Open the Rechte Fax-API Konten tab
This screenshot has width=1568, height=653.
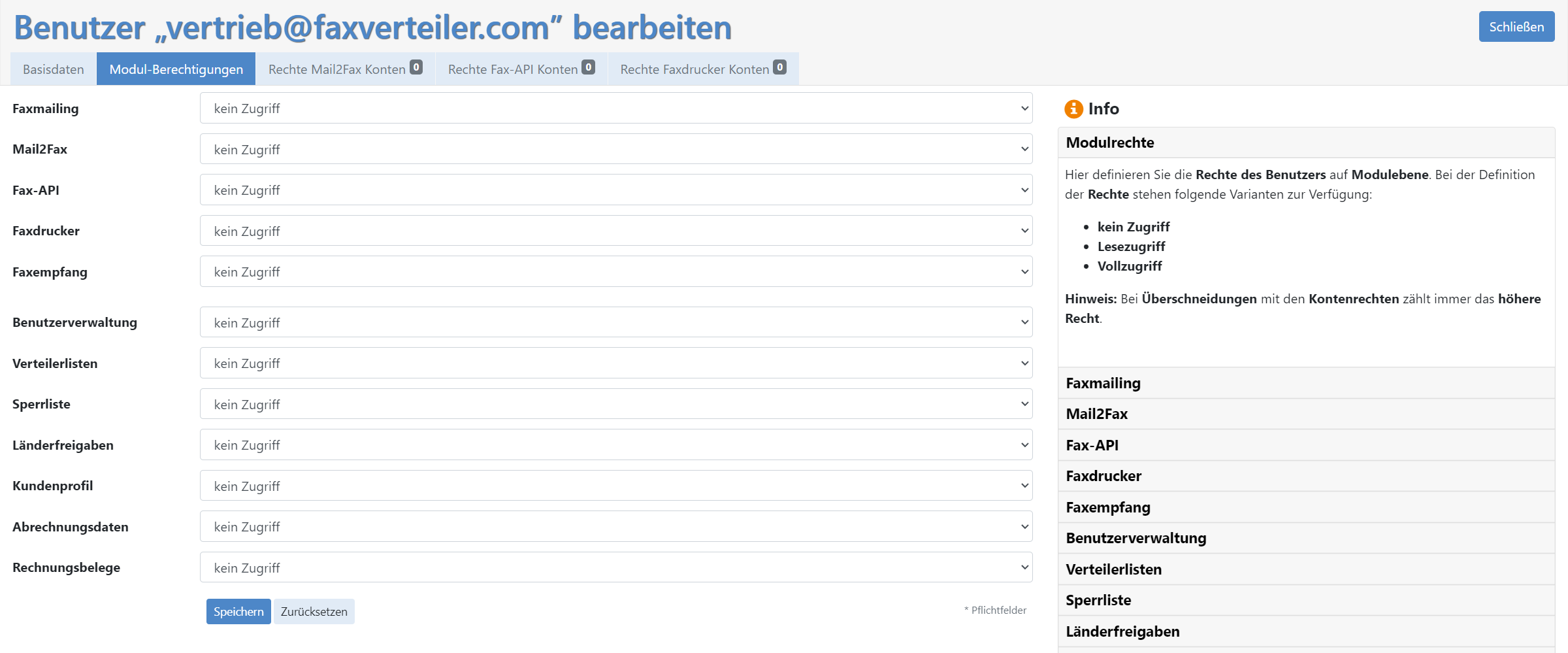coord(521,69)
